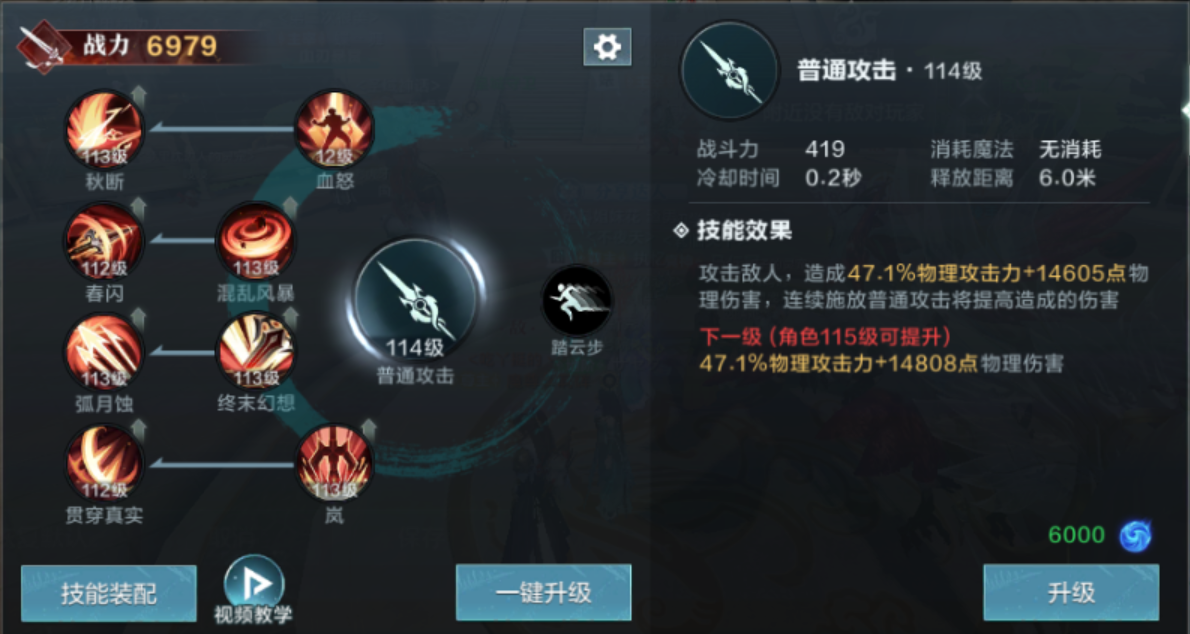Screen dimensions: 1190x634
Task: Click the 踏云步 running skill icon
Action: click(x=577, y=301)
